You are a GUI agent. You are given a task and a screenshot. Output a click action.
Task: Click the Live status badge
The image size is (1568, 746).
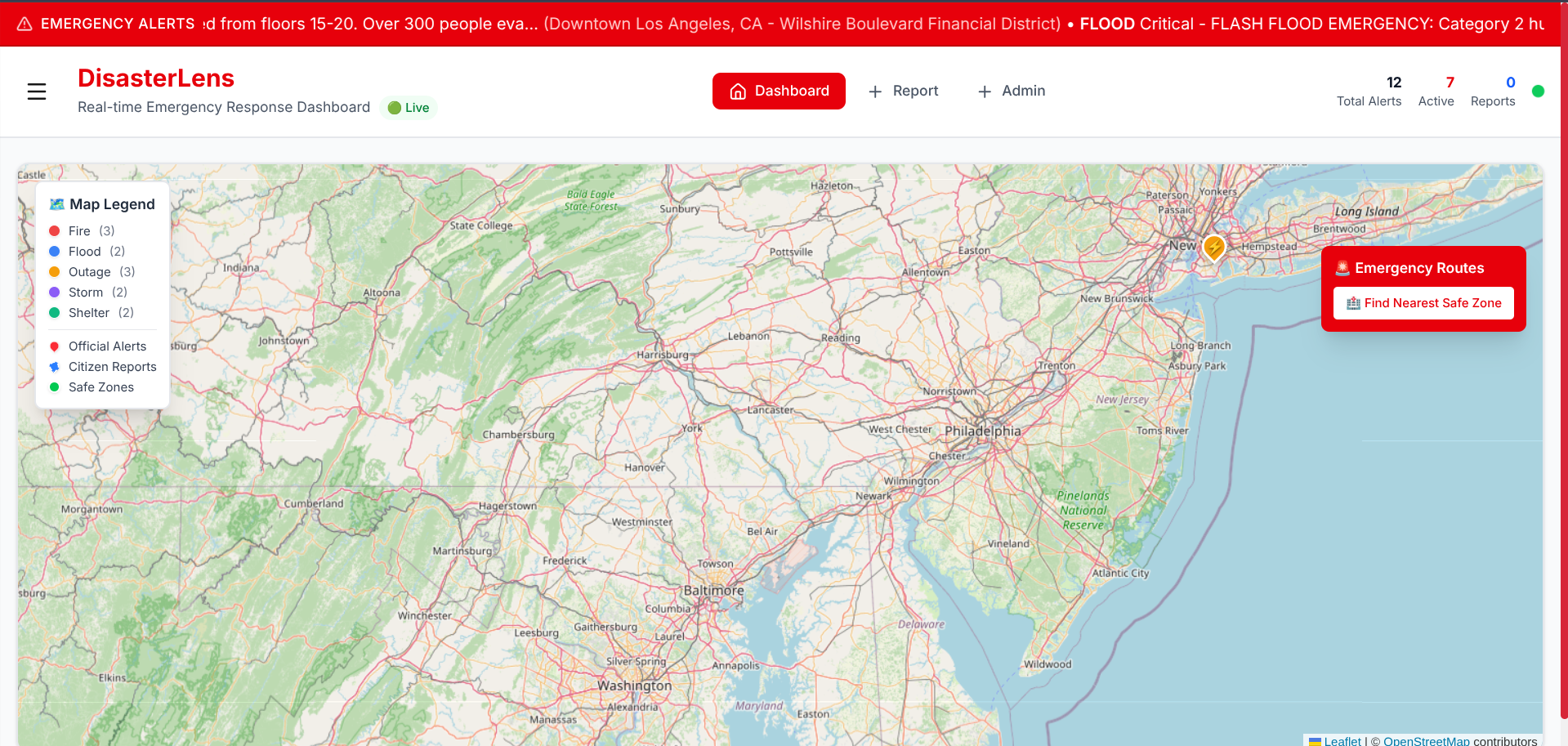click(409, 108)
